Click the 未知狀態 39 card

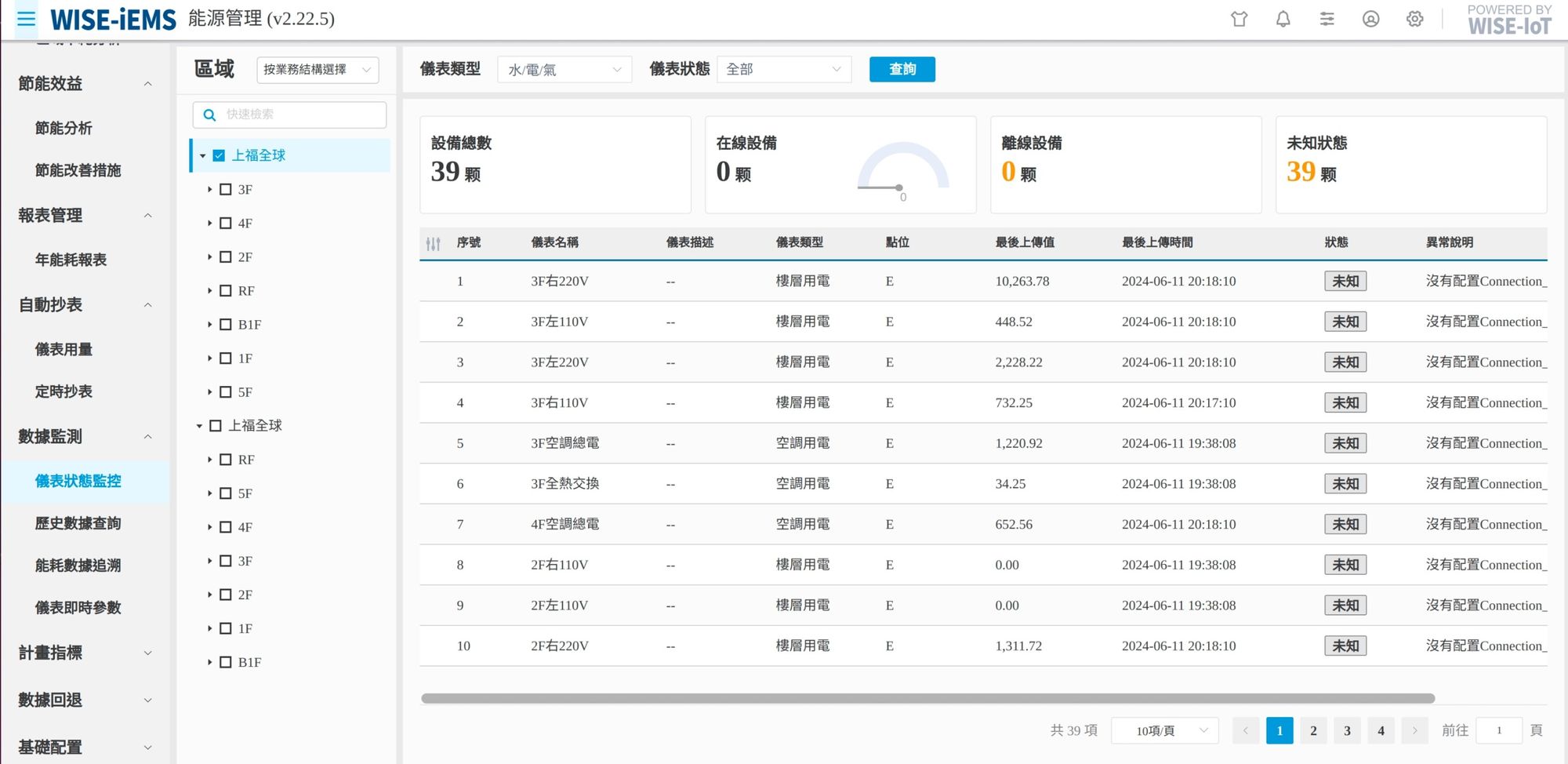coord(1411,165)
